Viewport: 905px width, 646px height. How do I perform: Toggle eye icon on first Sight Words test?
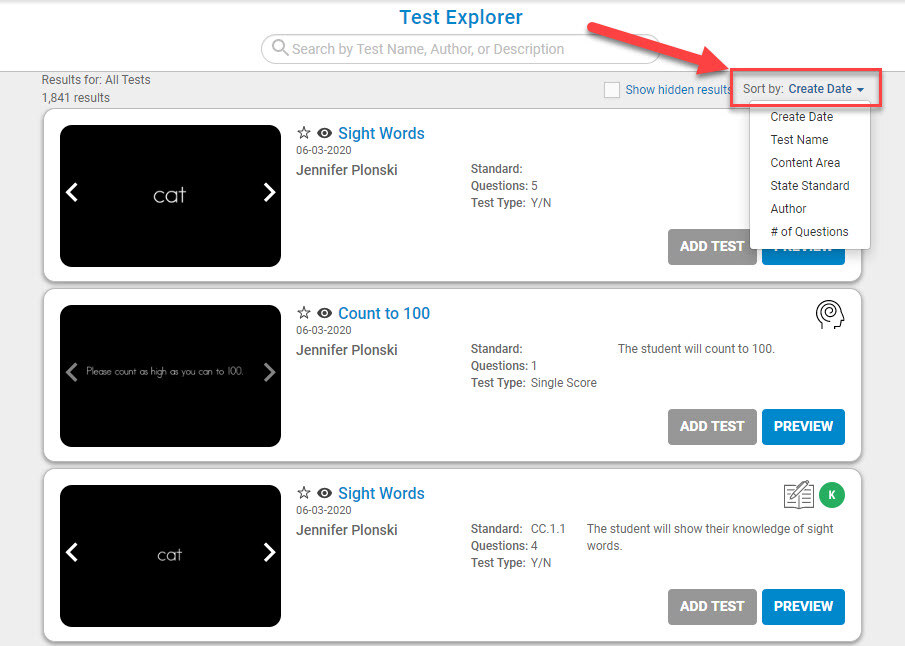click(324, 133)
